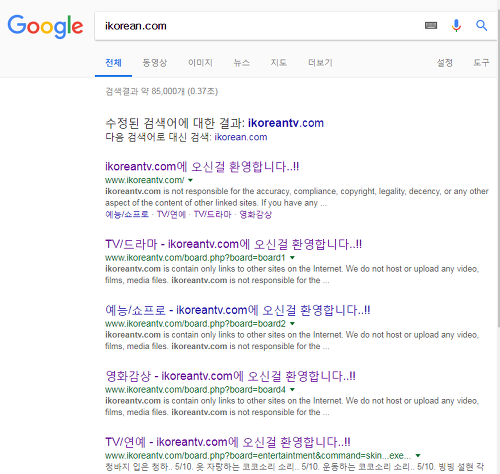
Task: Open sitelink TV/연예 under first result
Action: 171,214
